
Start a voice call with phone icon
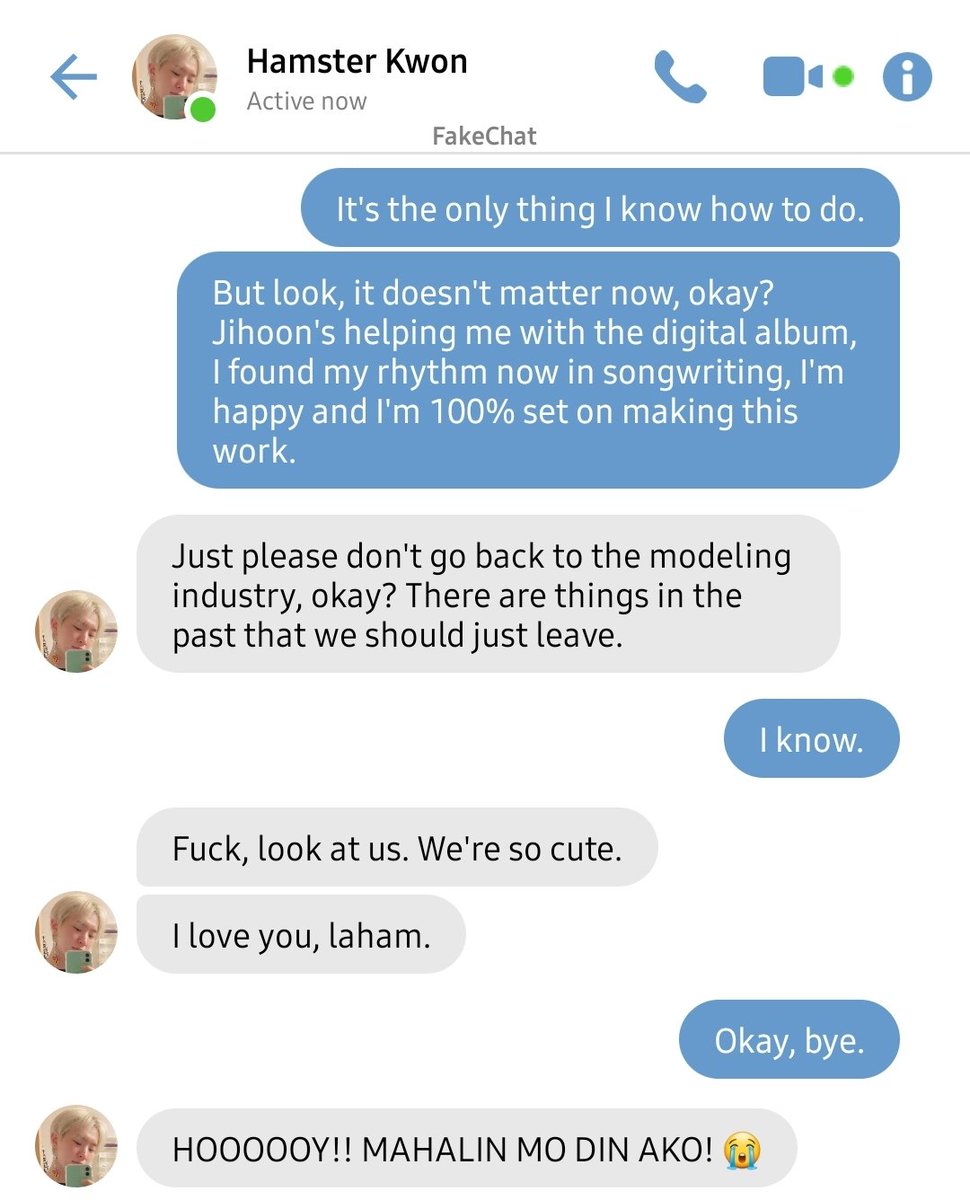click(680, 77)
